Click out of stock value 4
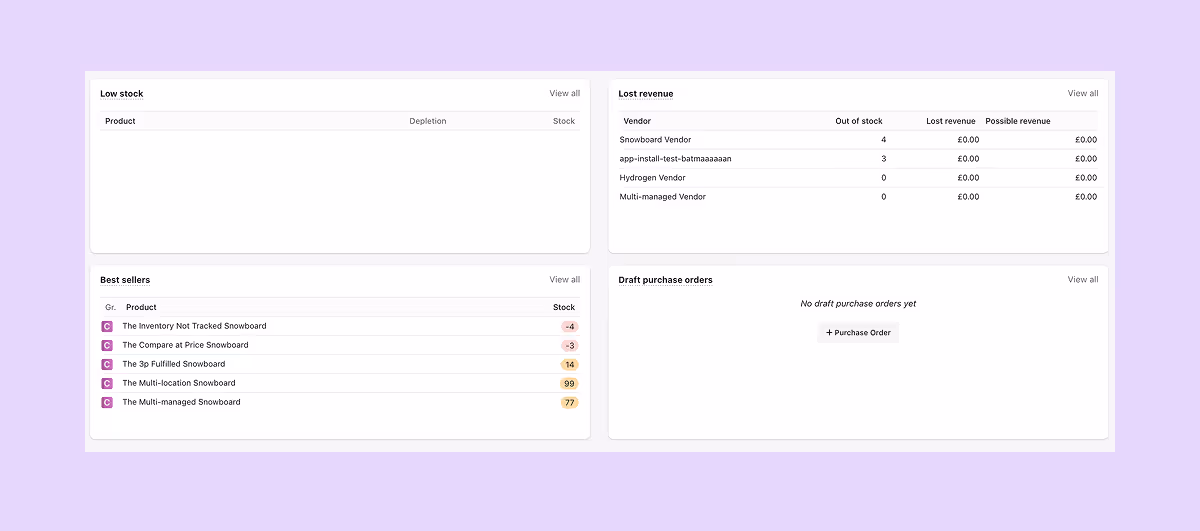1200x531 pixels. [884, 140]
